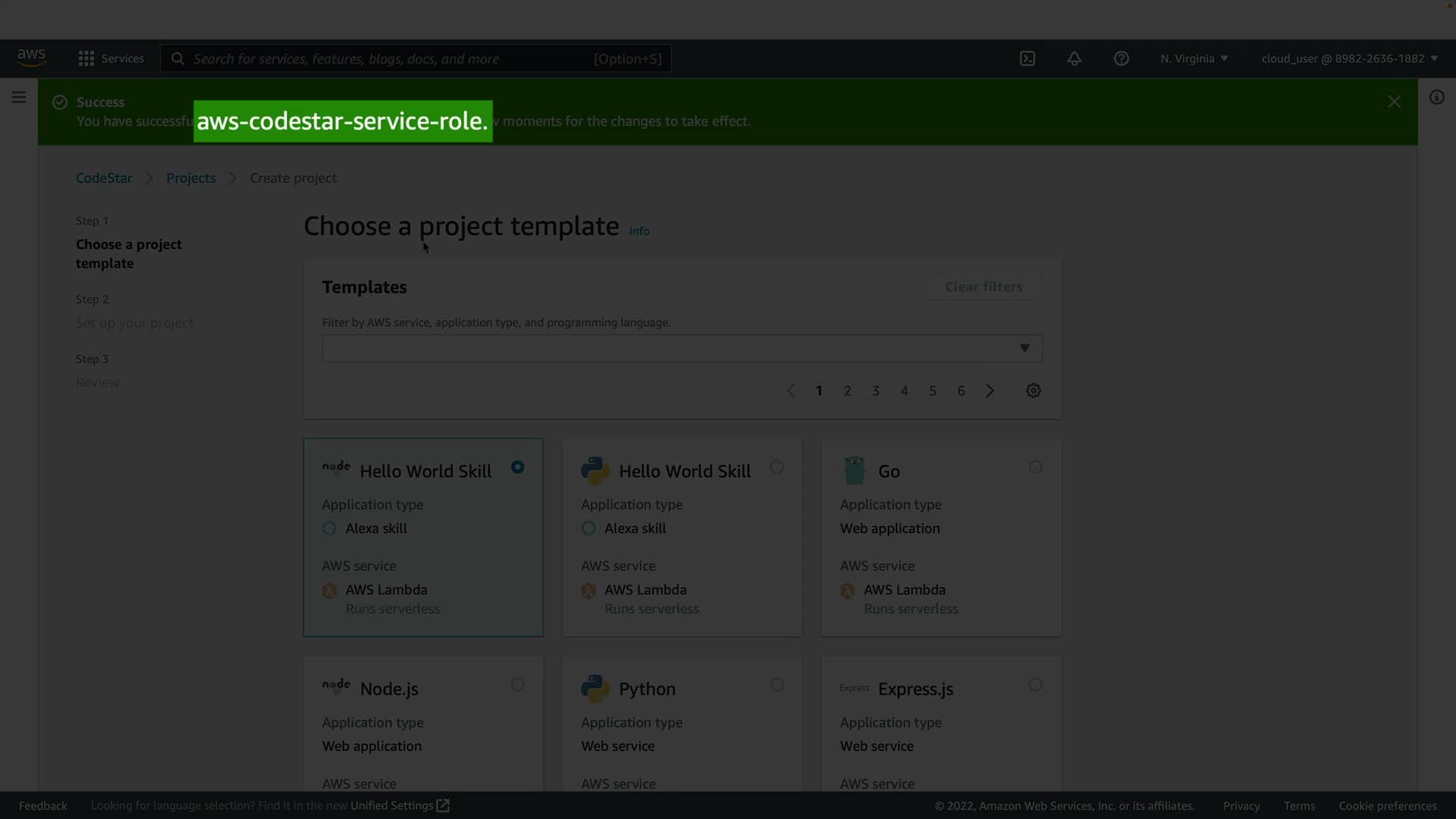Select Python Hello World Skill radio
This screenshot has width=1456, height=819.
(777, 467)
